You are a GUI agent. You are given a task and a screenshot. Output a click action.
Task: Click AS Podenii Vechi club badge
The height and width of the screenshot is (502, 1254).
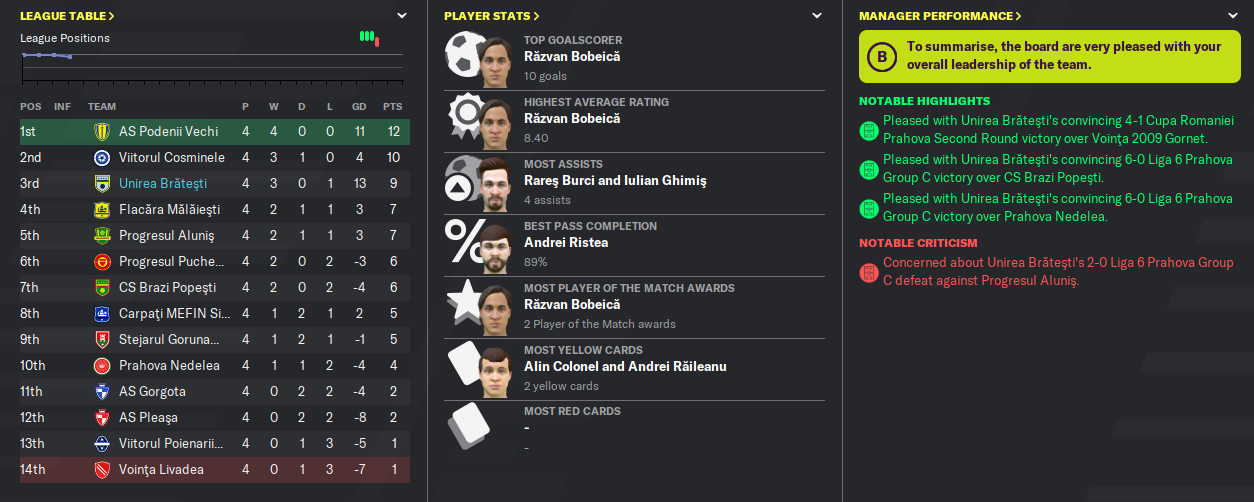(102, 131)
